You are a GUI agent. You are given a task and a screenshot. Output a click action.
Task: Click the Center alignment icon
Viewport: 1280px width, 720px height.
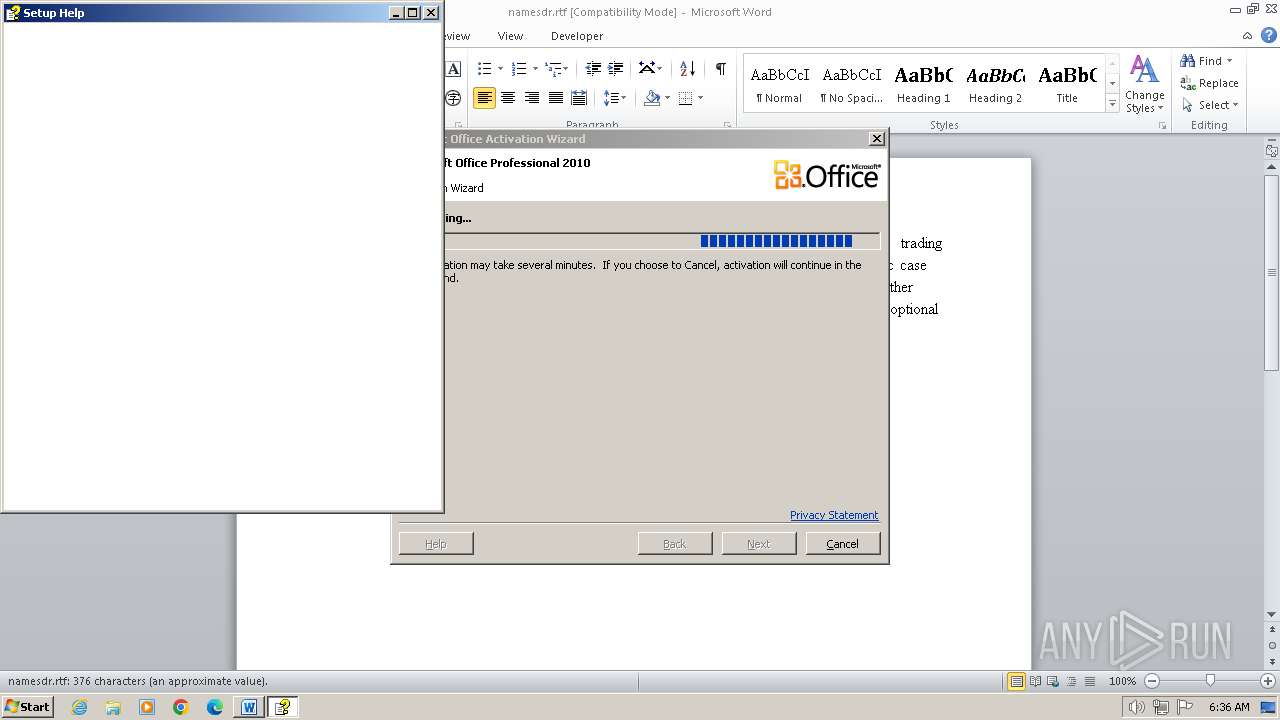[508, 98]
